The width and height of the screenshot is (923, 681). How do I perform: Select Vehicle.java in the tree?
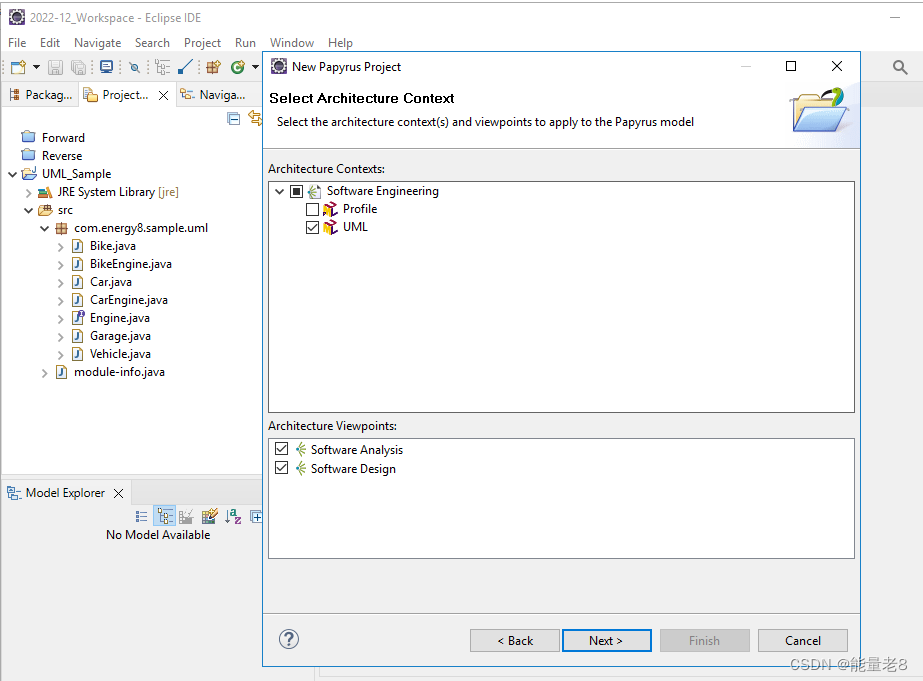coord(120,354)
